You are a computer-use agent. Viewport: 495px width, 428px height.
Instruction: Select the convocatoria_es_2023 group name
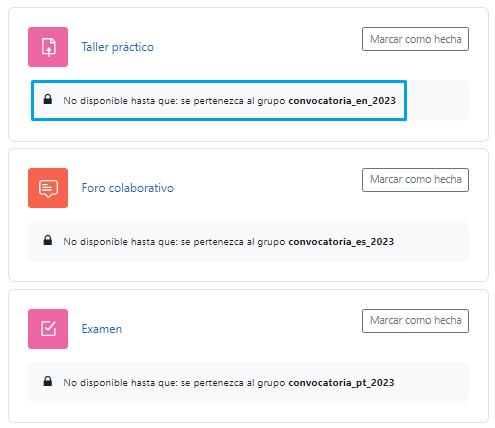point(341,242)
